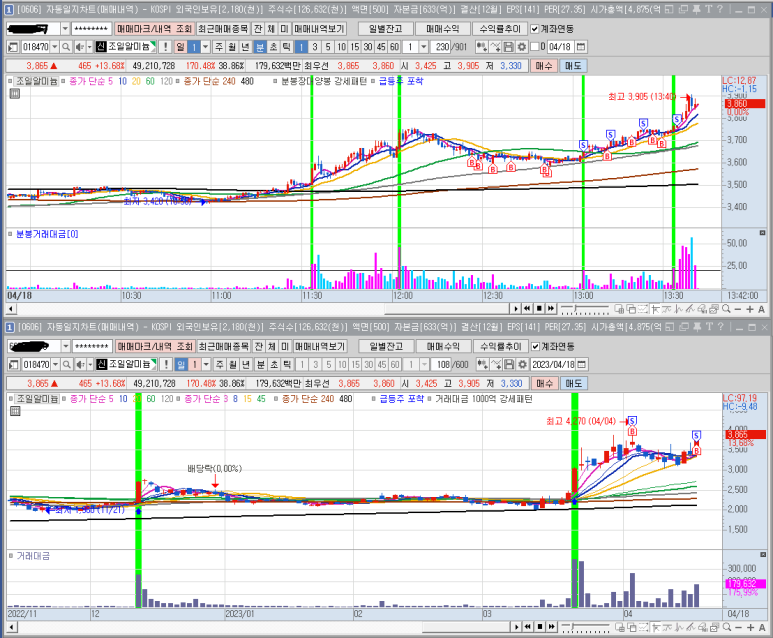The width and height of the screenshot is (773, 638).
Task: Click 일별잔고 button in top window
Action: click(386, 29)
